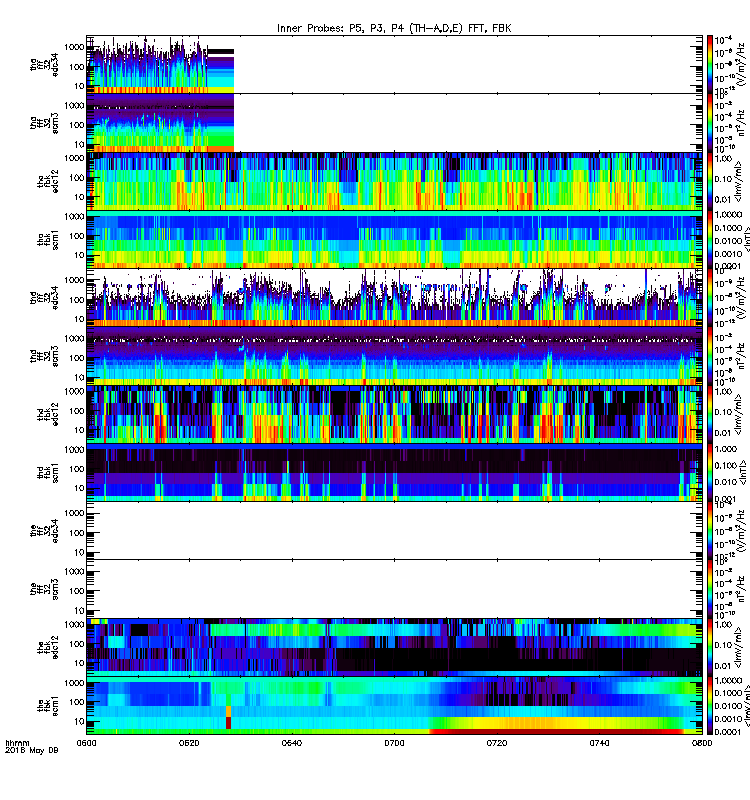
Task: Click inside the the fbk edc12 spectrogram panel
Action: (394, 647)
